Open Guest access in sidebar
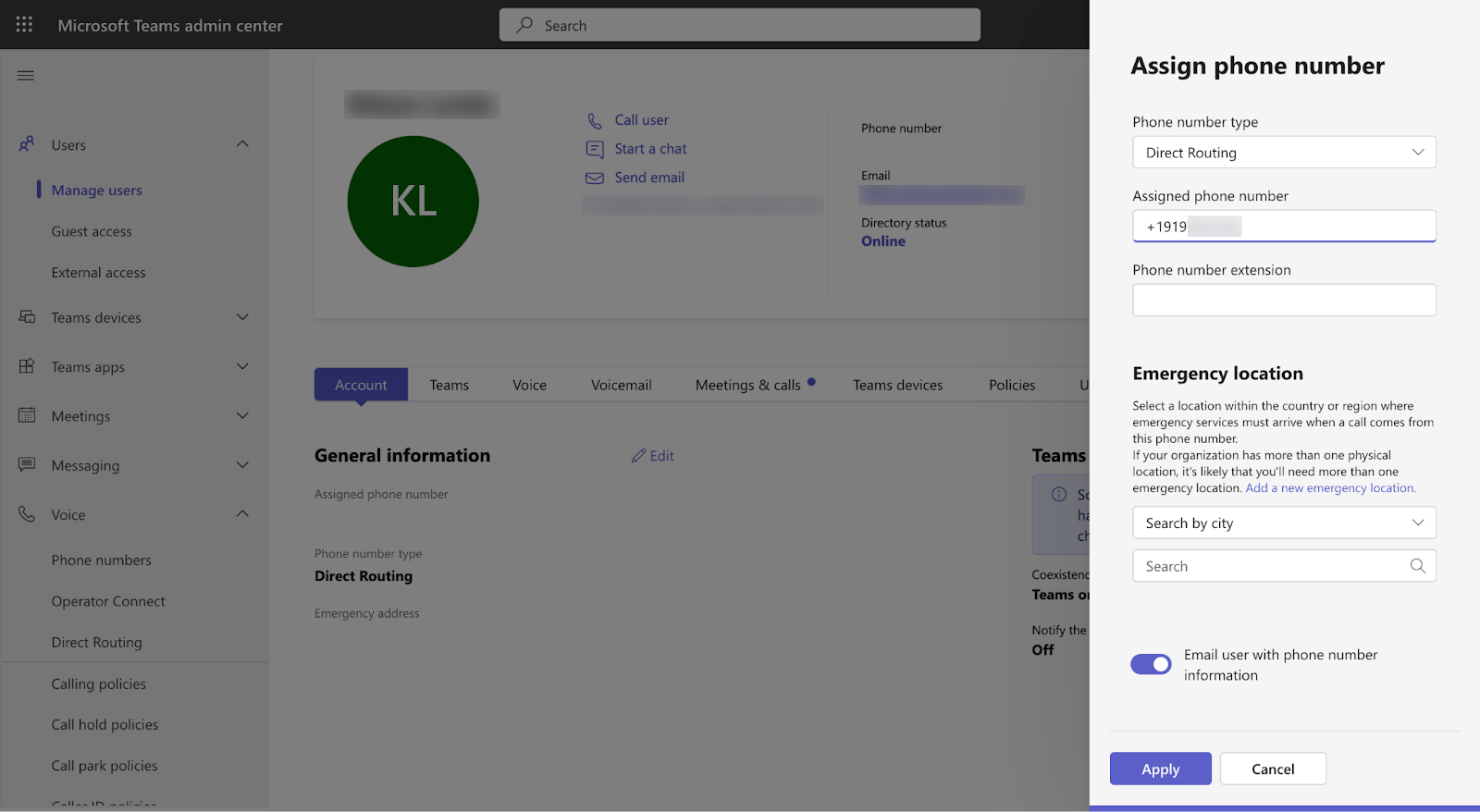 (x=92, y=231)
